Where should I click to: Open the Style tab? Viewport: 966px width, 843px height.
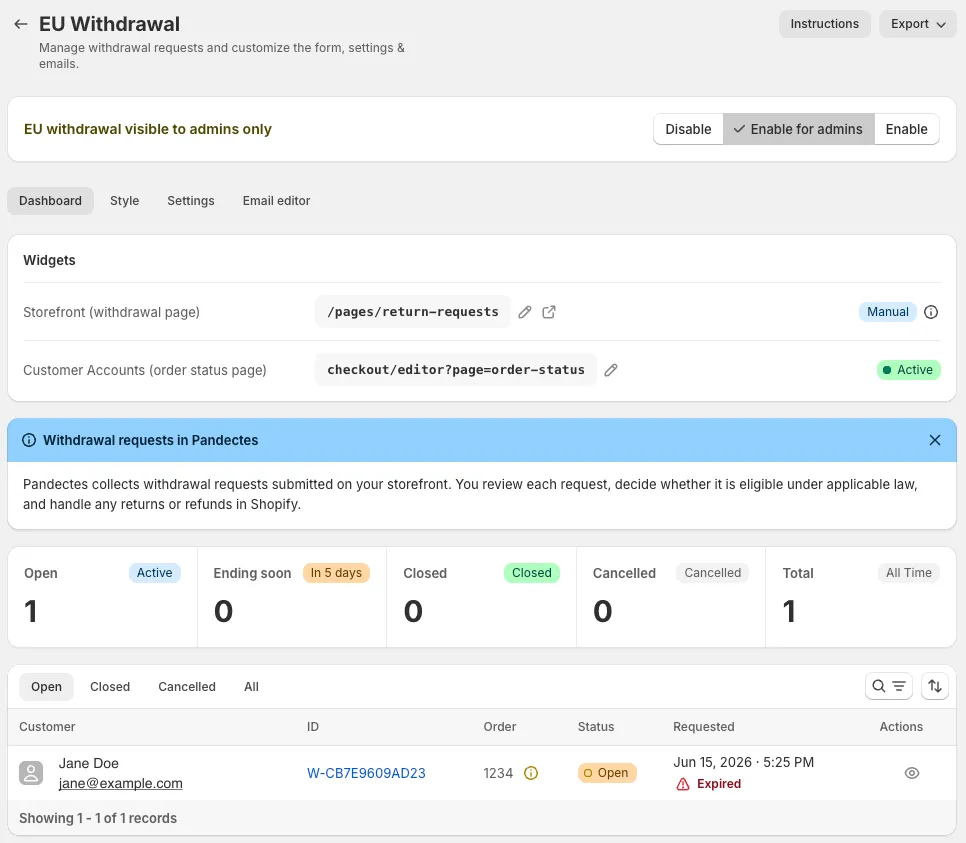(x=124, y=201)
